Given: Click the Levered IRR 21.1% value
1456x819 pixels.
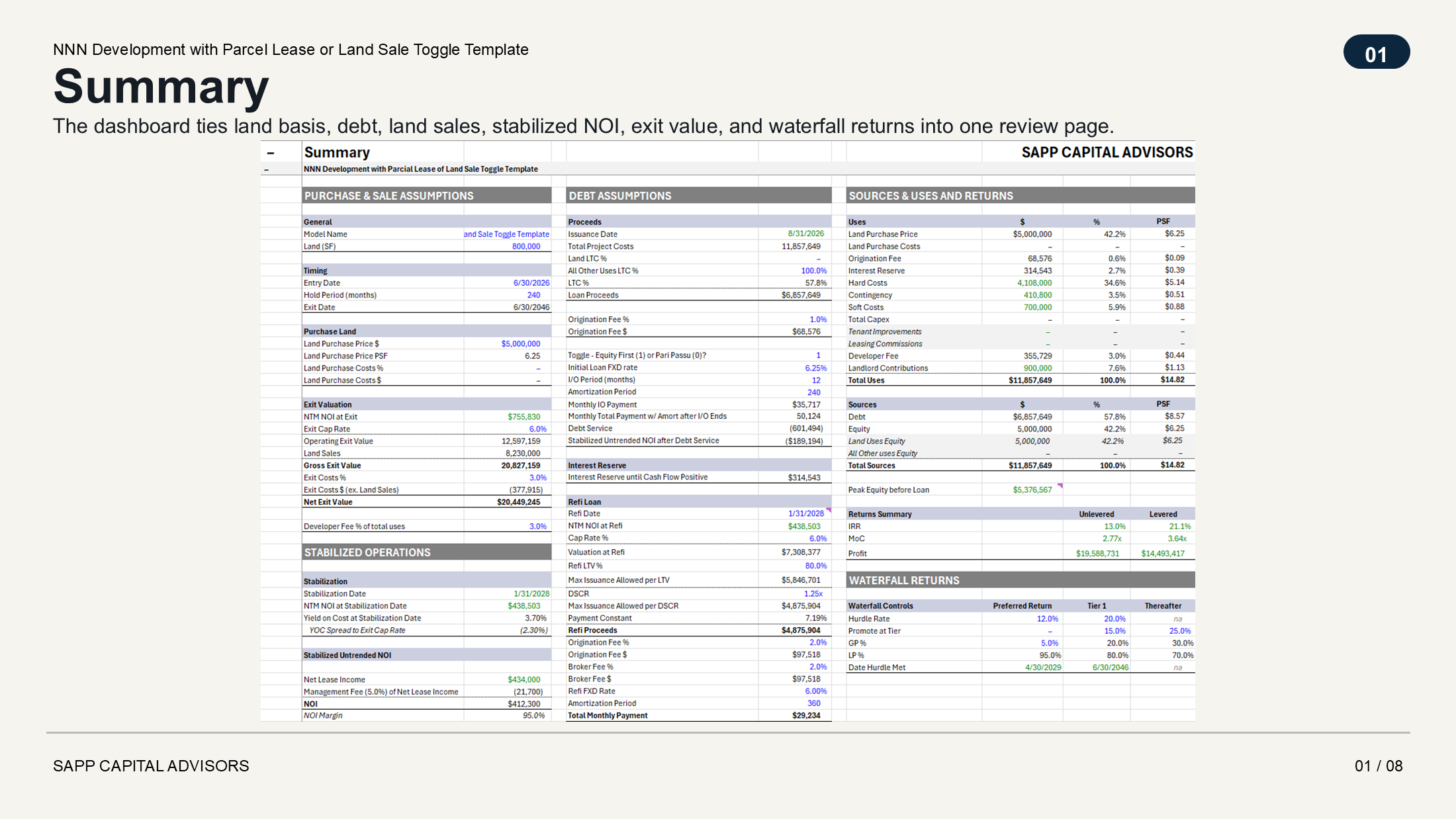Looking at the screenshot, I should [1163, 527].
